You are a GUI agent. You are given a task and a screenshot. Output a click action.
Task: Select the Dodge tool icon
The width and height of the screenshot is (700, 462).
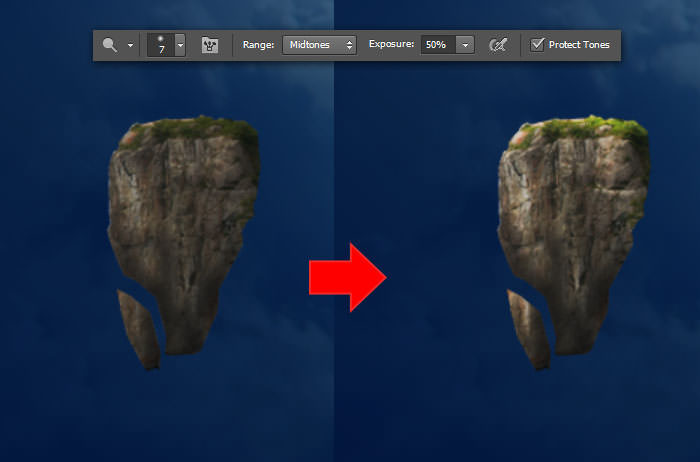click(110, 45)
